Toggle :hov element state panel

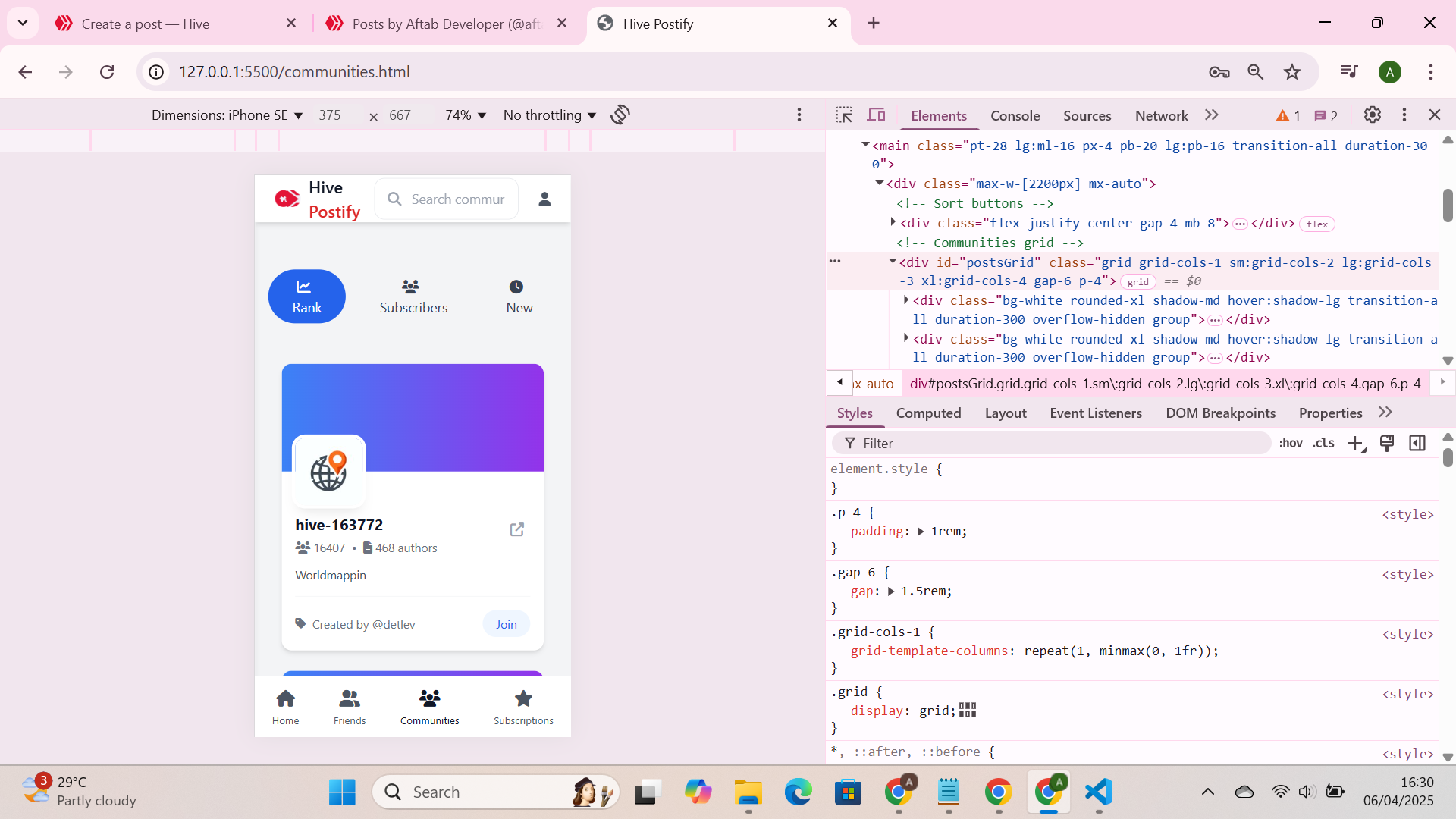1291,444
